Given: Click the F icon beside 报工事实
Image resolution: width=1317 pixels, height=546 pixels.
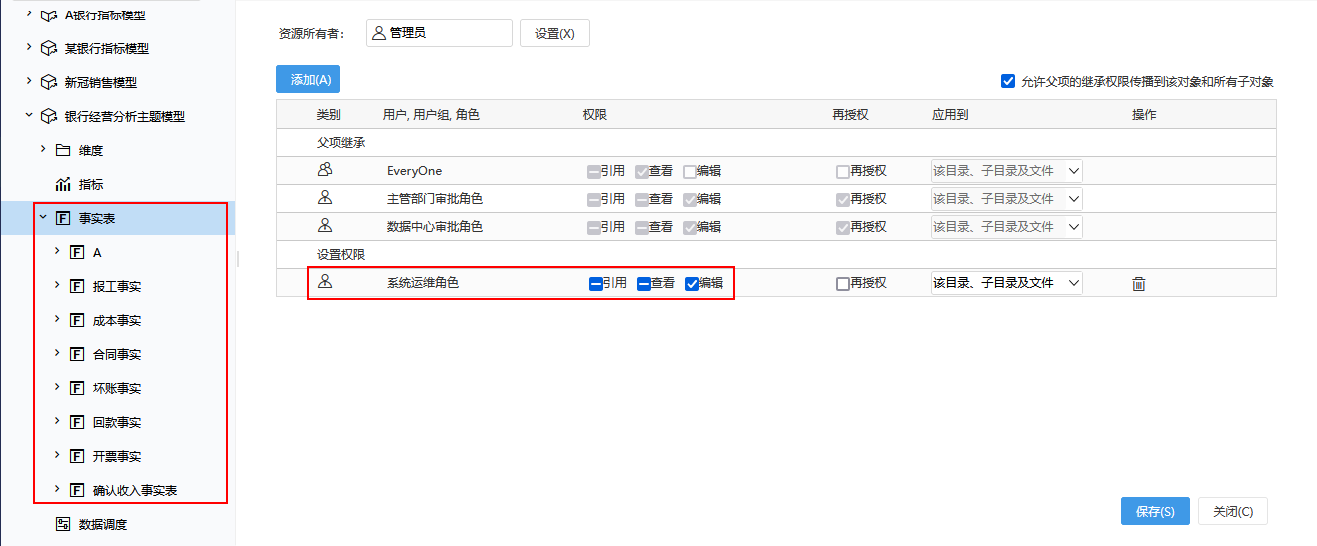Looking at the screenshot, I should click(x=77, y=286).
